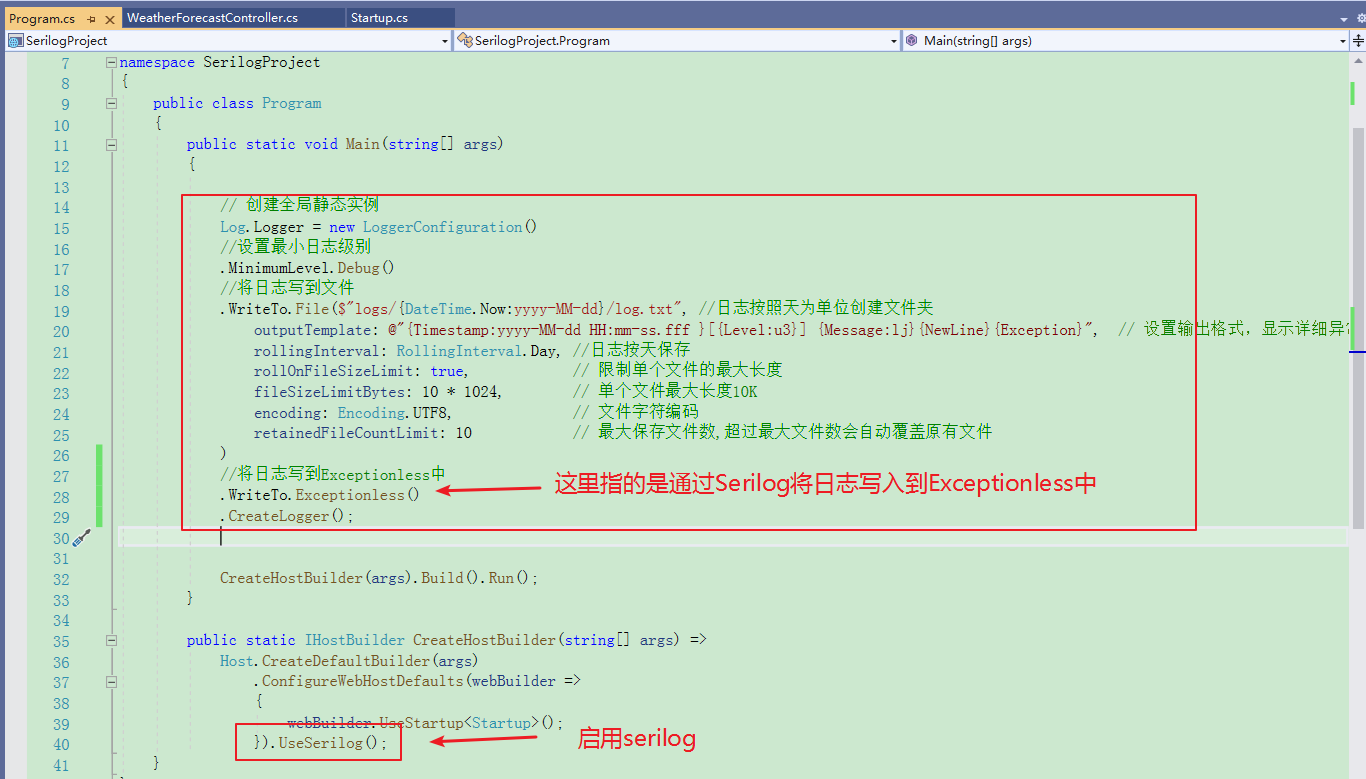Image resolution: width=1366 pixels, height=779 pixels.
Task: Pin the Program.cs tab
Action: tap(91, 19)
